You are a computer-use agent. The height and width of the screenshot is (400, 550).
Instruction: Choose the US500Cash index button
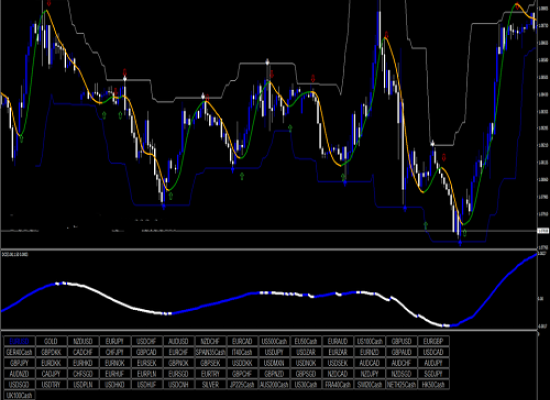[x=274, y=341]
